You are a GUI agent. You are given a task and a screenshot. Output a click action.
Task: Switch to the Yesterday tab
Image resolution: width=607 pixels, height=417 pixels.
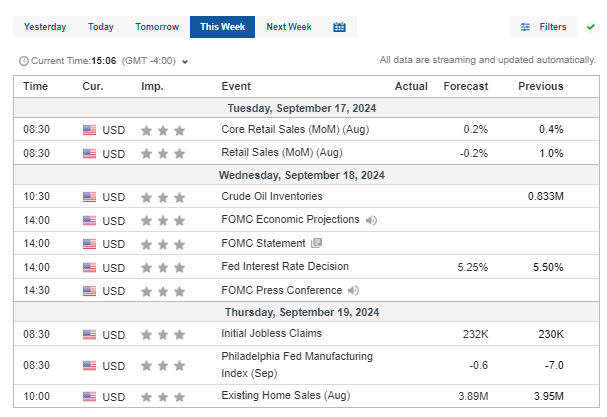[45, 27]
